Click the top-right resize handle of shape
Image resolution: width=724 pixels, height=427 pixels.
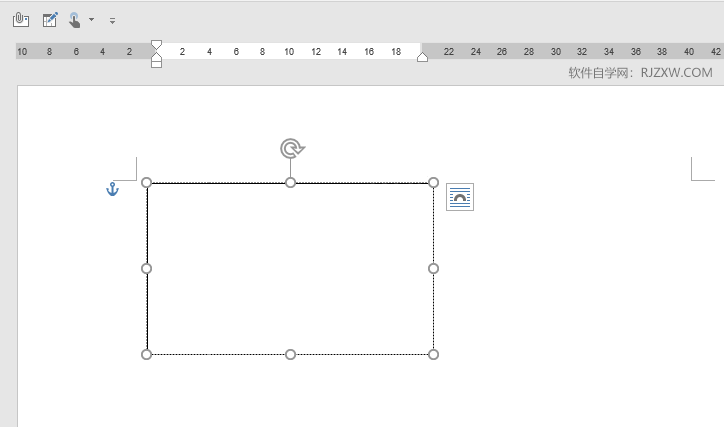pyautogui.click(x=433, y=182)
